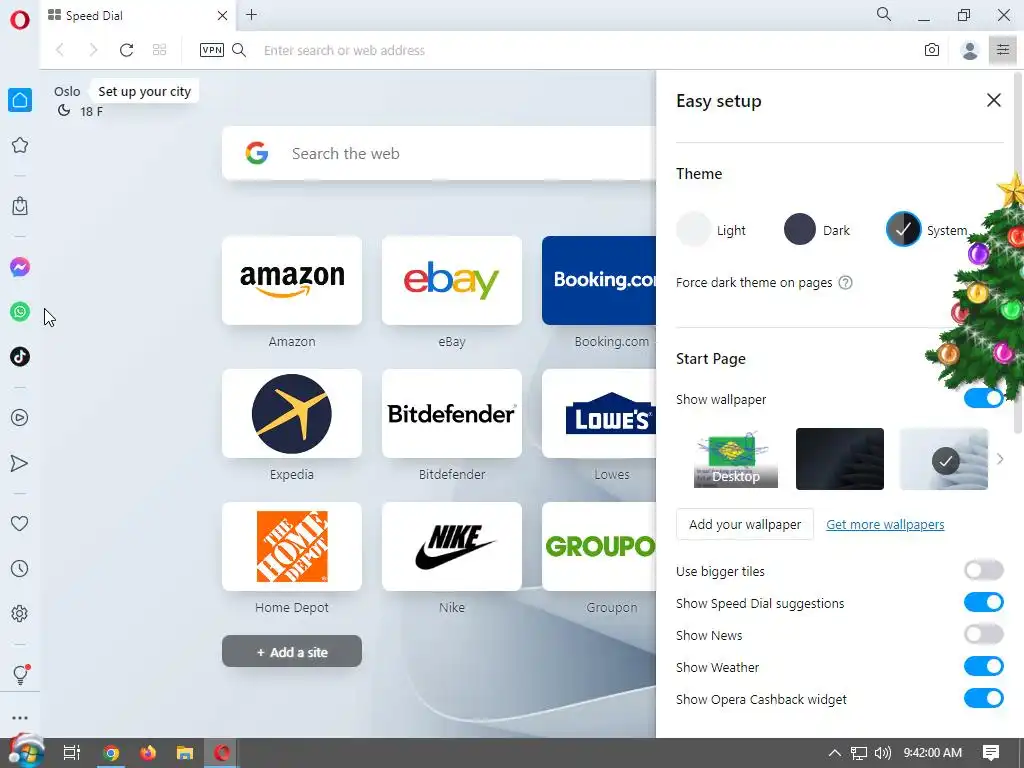Open the Shopping bag sidebar icon
1024x768 pixels.
pyautogui.click(x=20, y=206)
